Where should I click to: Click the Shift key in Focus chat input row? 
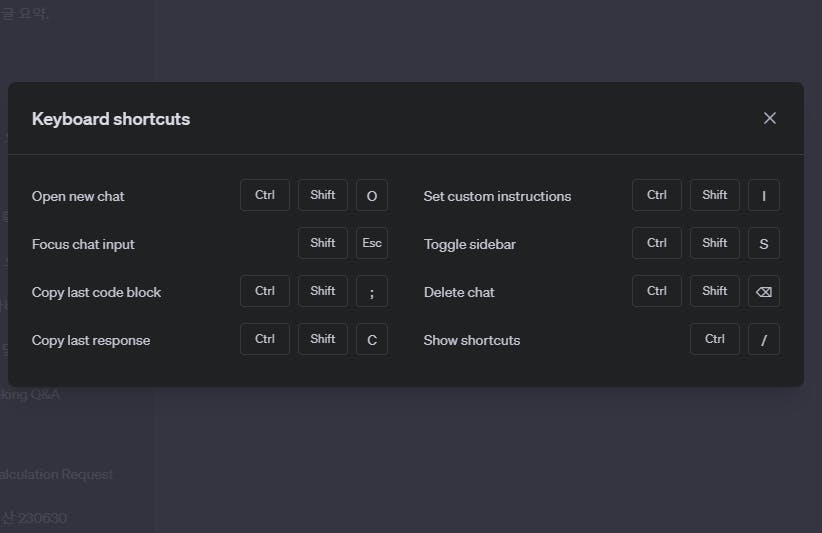click(323, 243)
